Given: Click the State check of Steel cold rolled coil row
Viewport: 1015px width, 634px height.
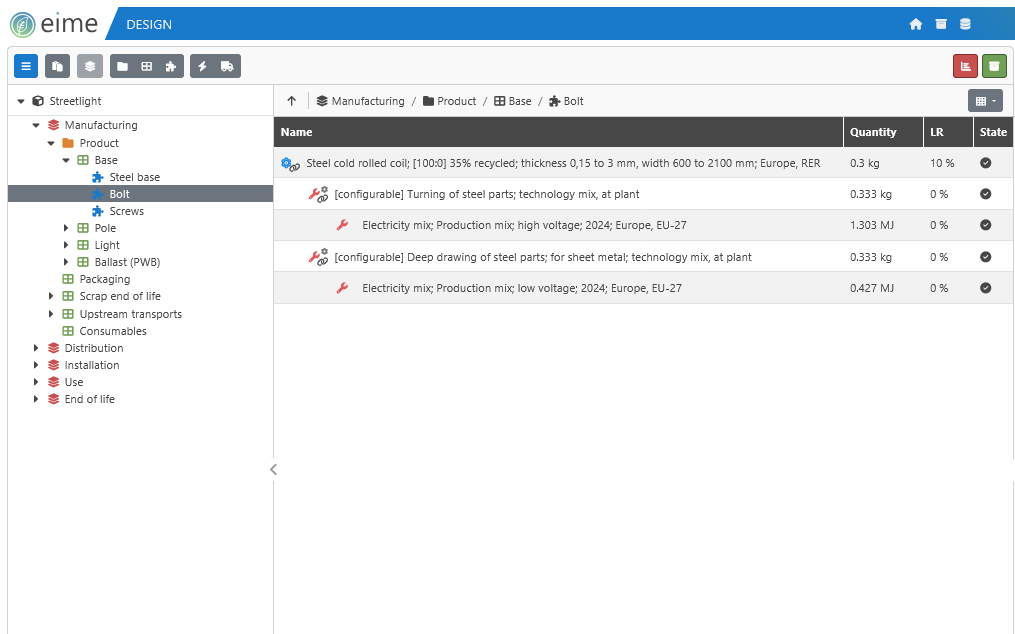Looking at the screenshot, I should pyautogui.click(x=985, y=163).
